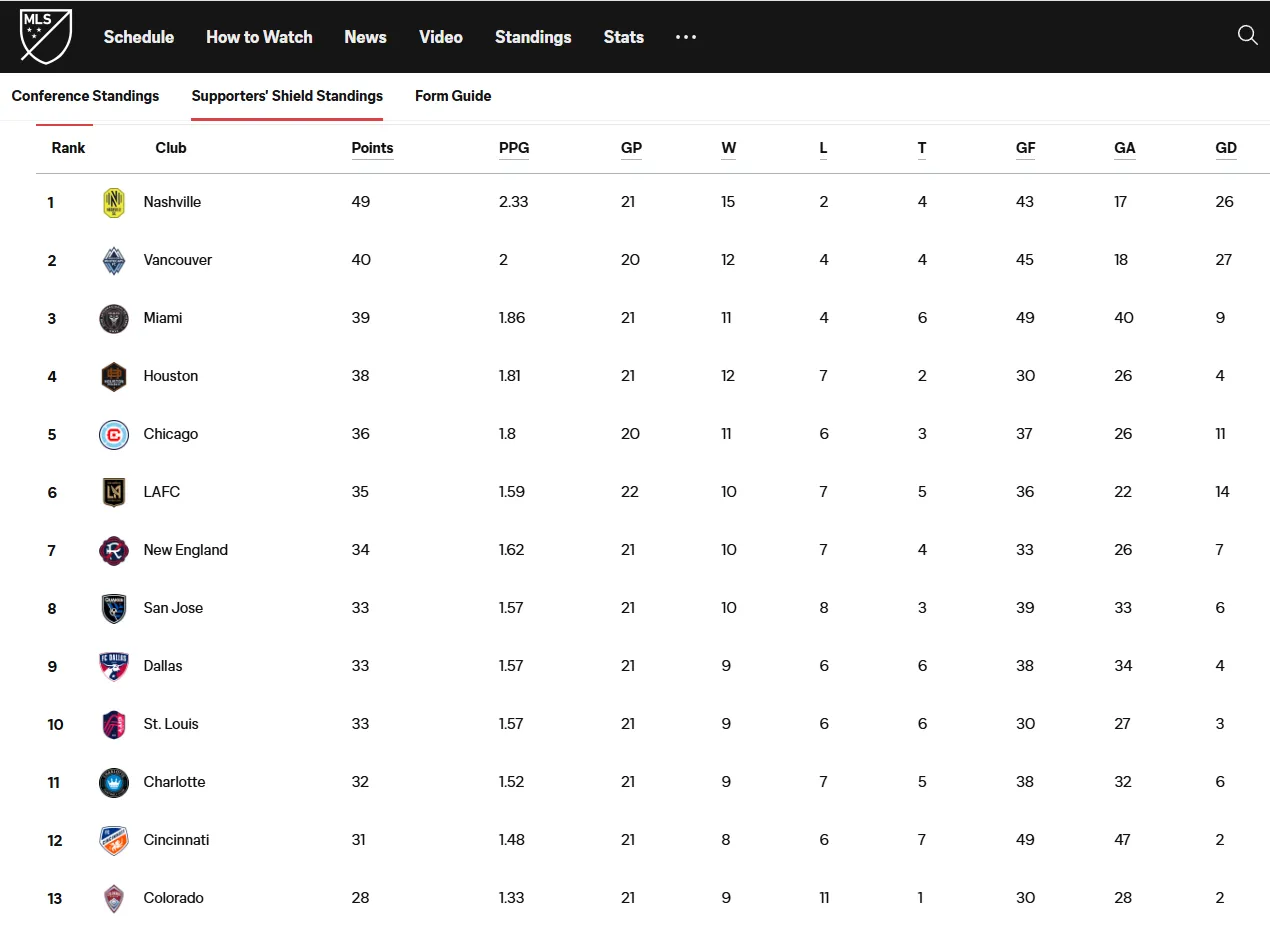This screenshot has width=1270, height=934.
Task: Switch to the Form Guide tab
Action: [453, 96]
